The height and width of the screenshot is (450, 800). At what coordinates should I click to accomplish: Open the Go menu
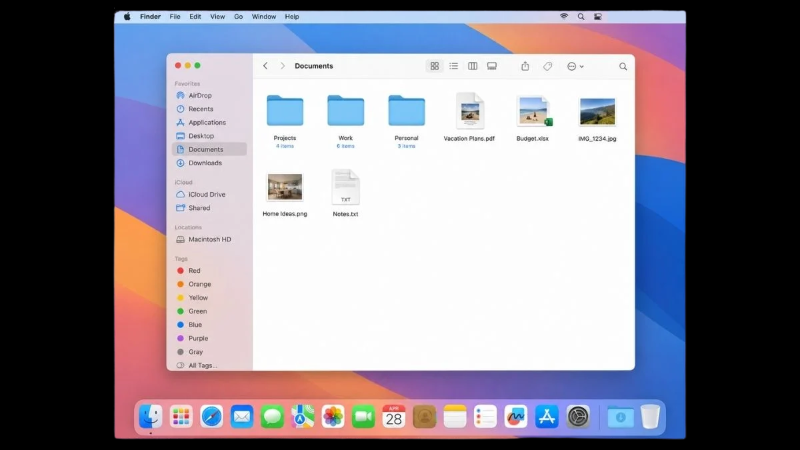(x=238, y=17)
